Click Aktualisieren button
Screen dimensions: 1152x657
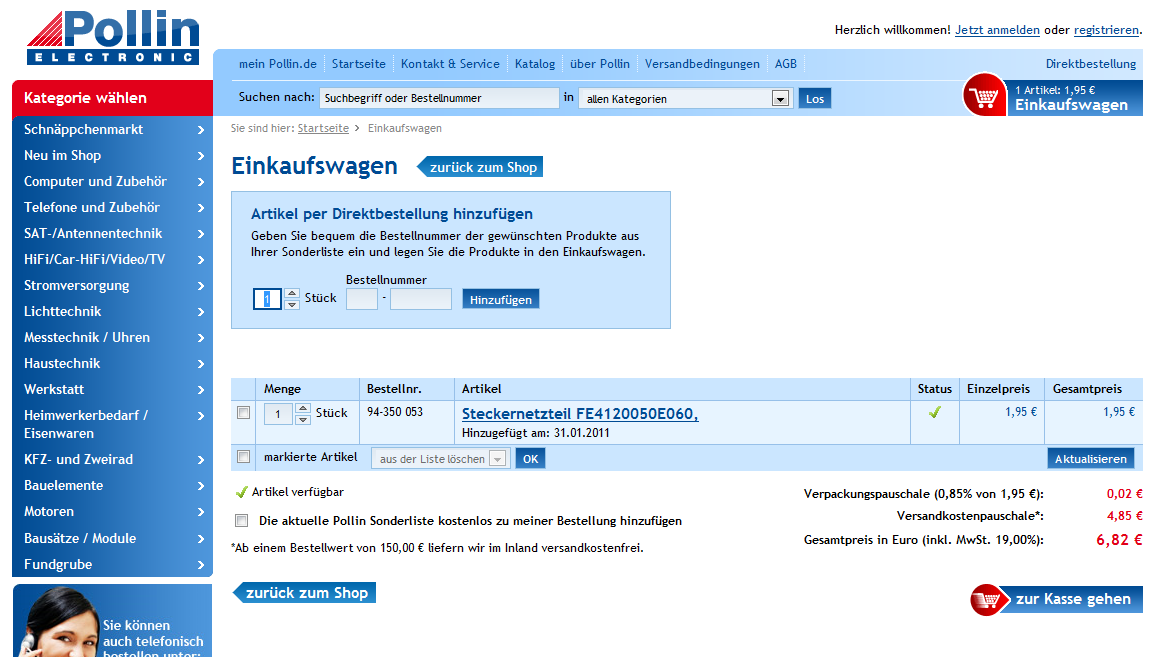[1090, 459]
